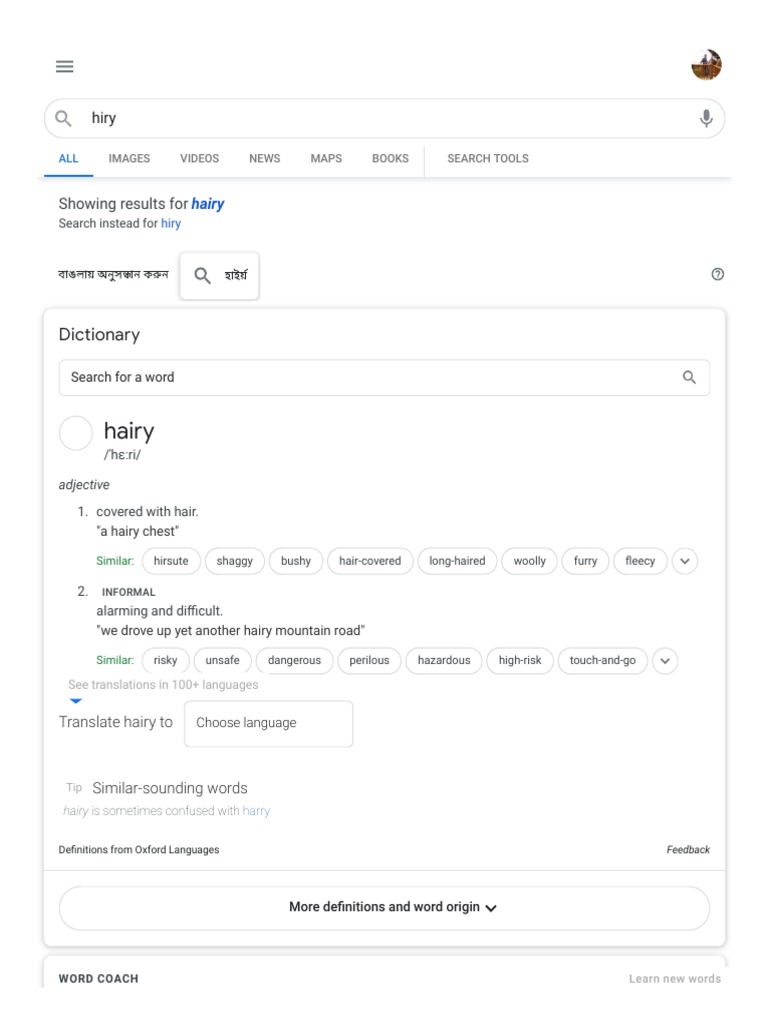
Task: Switch to the Images tab
Action: (x=129, y=158)
